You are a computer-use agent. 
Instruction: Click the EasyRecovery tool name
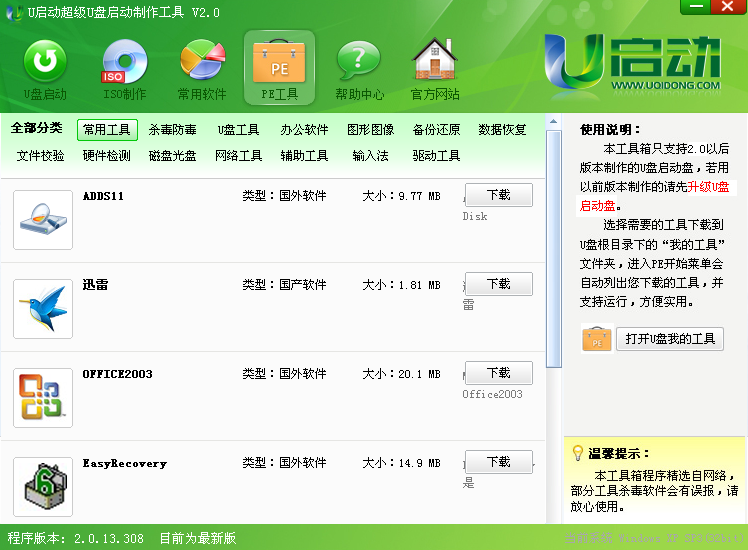[x=125, y=463]
